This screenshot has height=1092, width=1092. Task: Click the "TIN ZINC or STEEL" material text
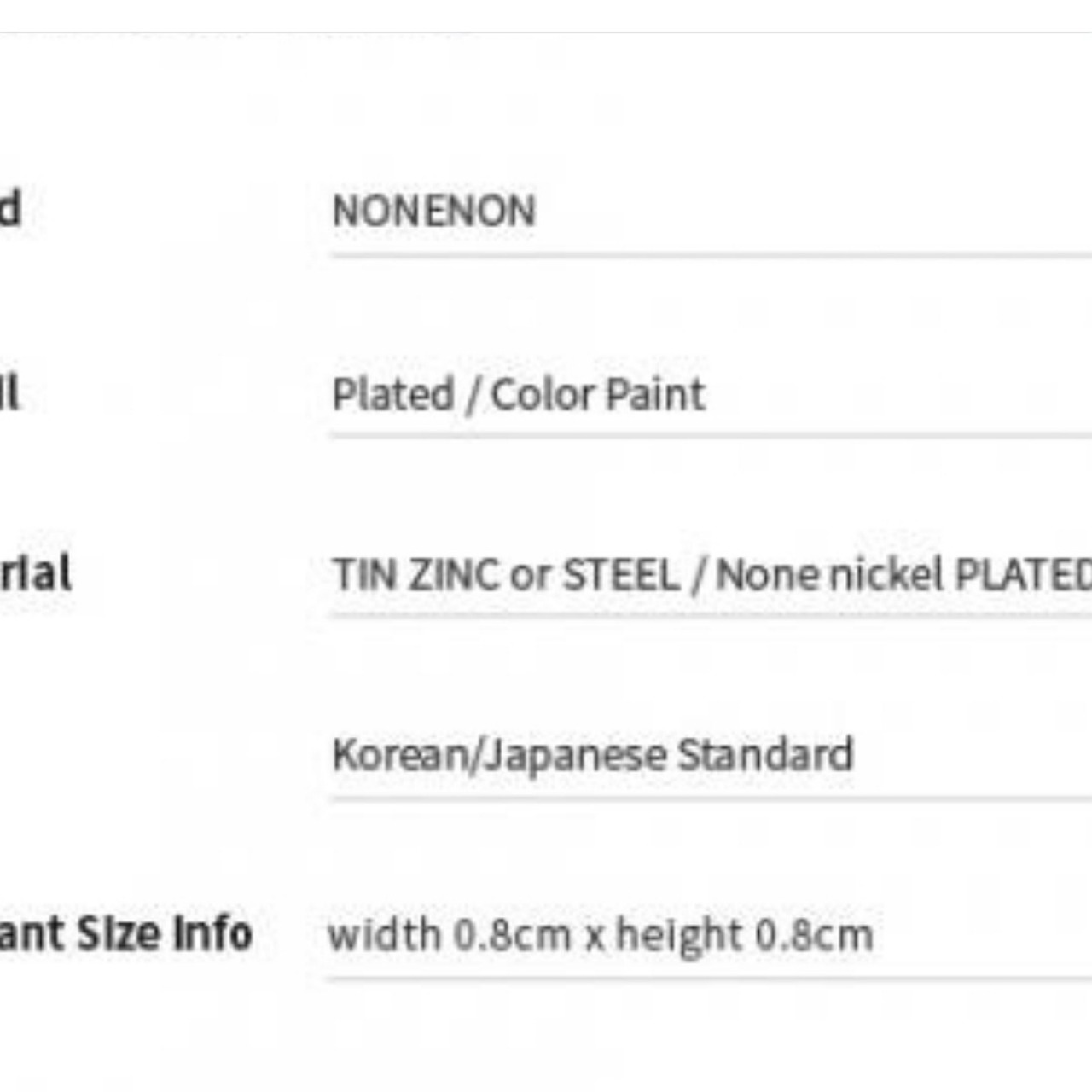(x=505, y=574)
